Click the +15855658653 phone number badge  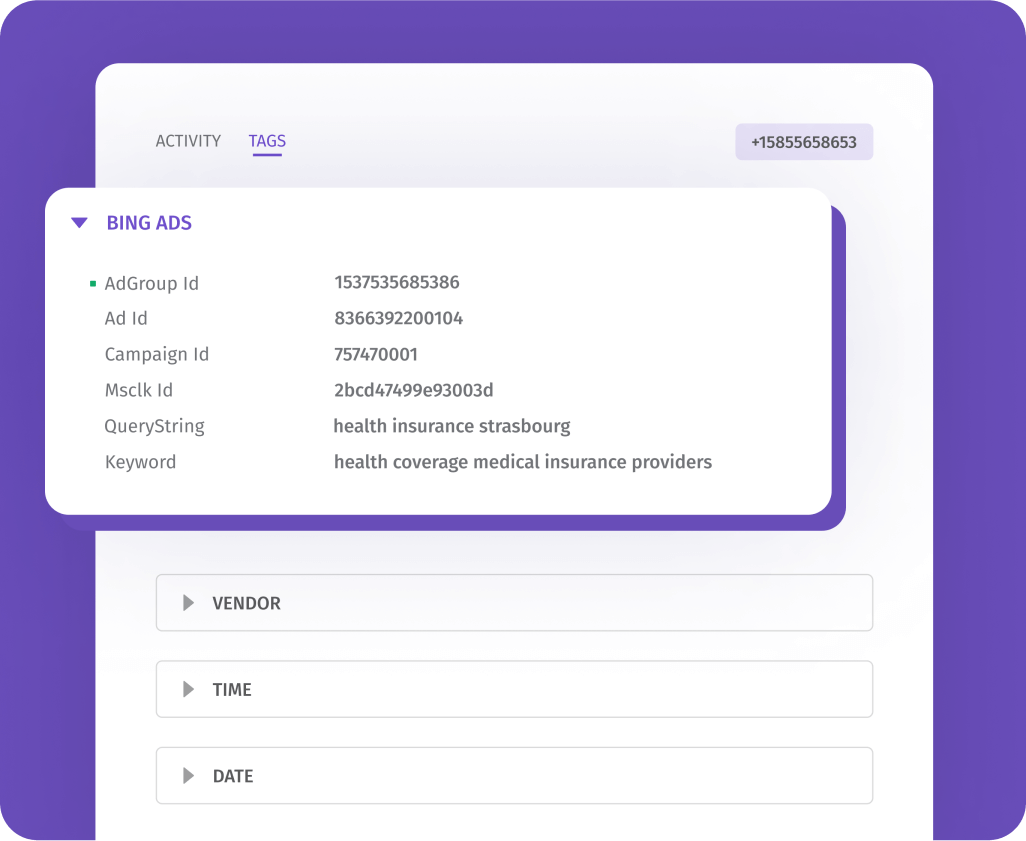tap(804, 142)
